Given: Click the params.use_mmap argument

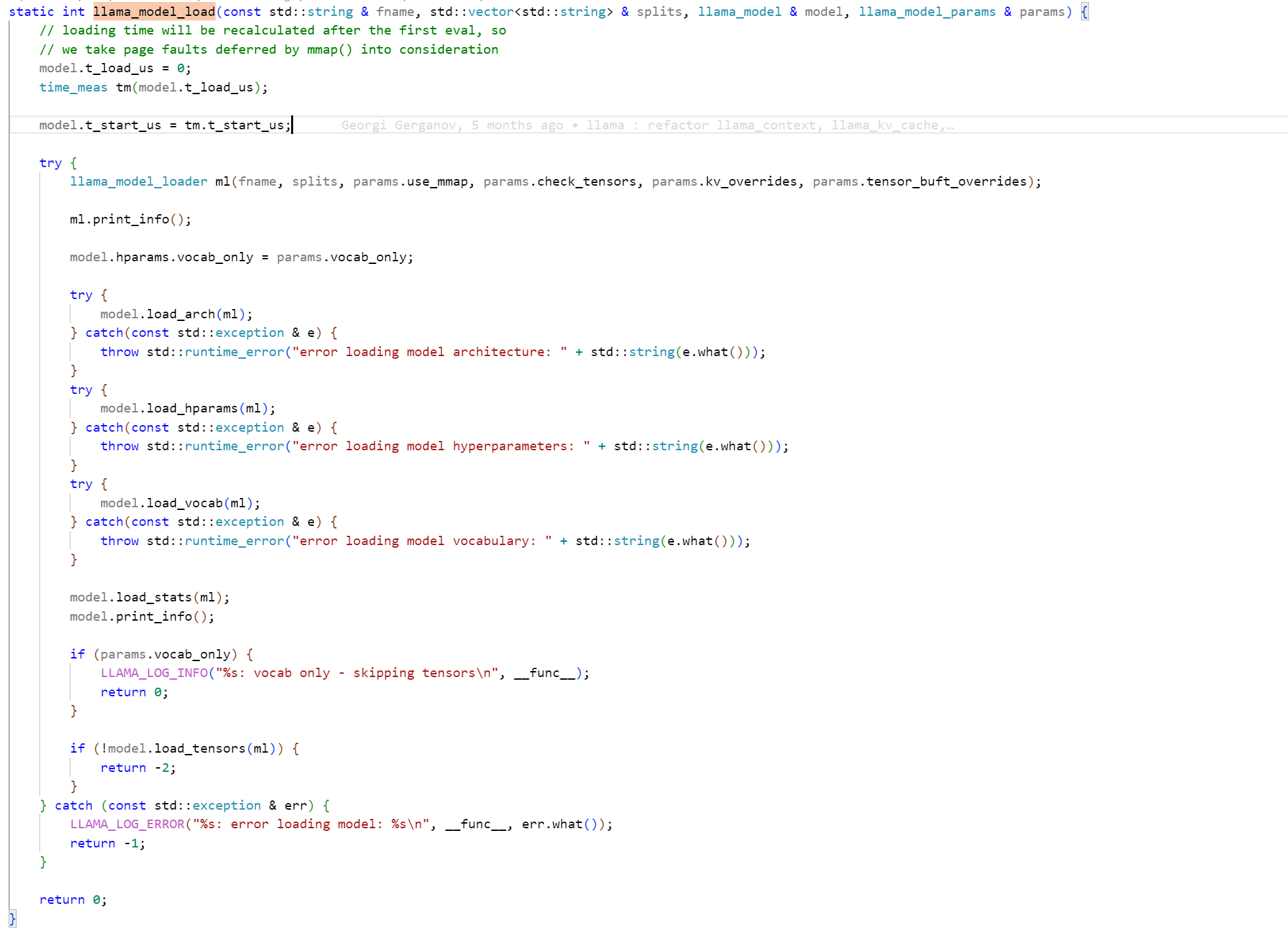Looking at the screenshot, I should pos(410,182).
